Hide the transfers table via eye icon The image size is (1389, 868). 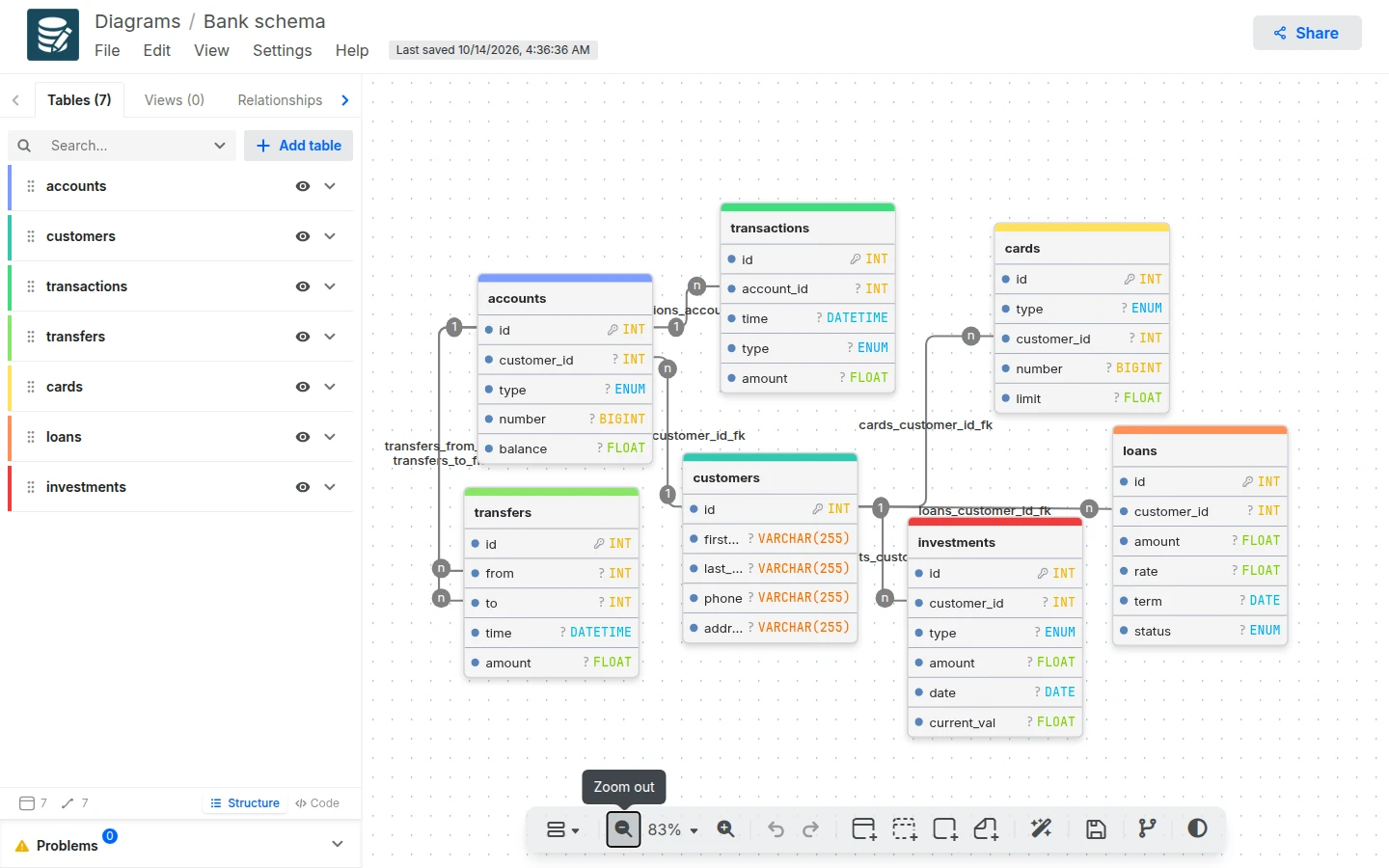tap(303, 337)
